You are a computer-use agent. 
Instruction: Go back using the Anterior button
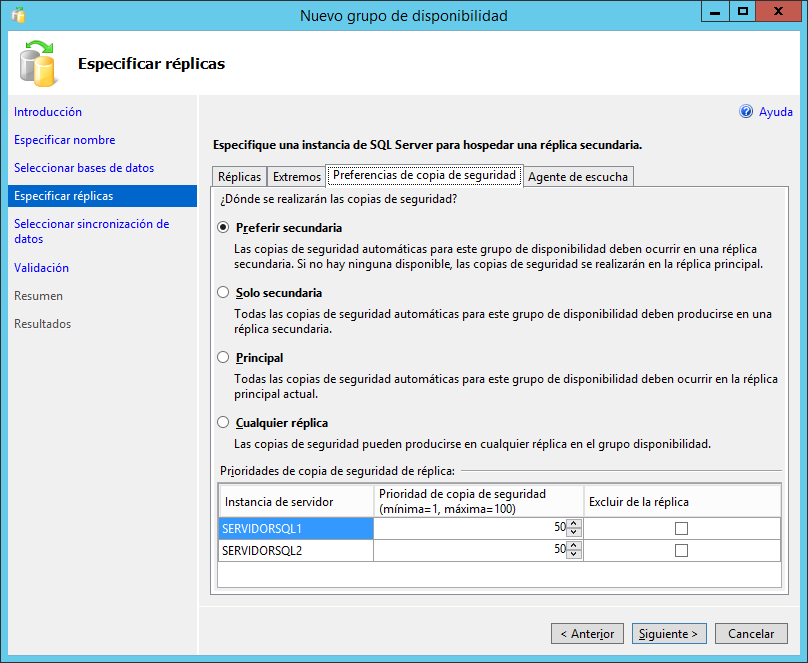[587, 633]
